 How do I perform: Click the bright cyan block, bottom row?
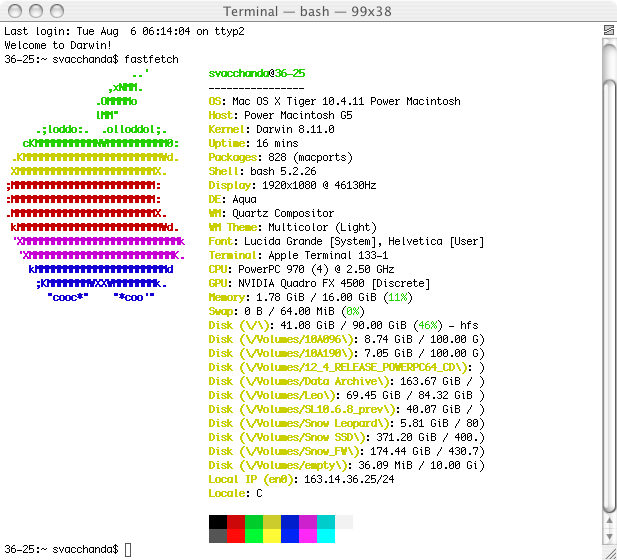326,536
